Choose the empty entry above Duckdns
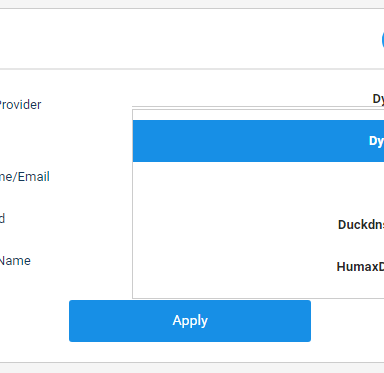 258,183
